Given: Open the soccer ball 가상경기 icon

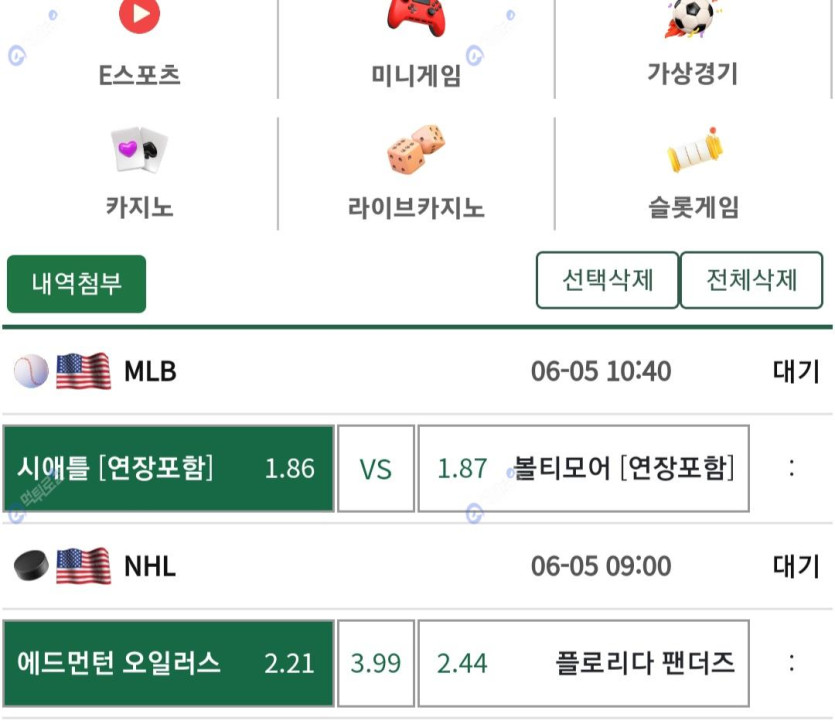Looking at the screenshot, I should [691, 18].
